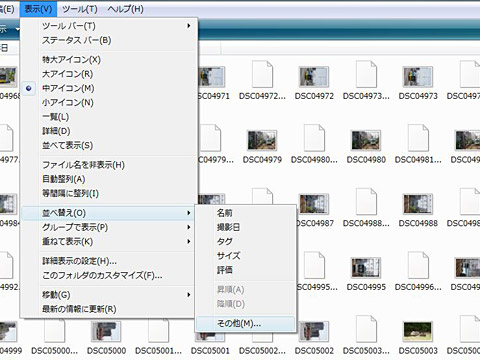Sort by 撮影日 in submenu

point(246,227)
